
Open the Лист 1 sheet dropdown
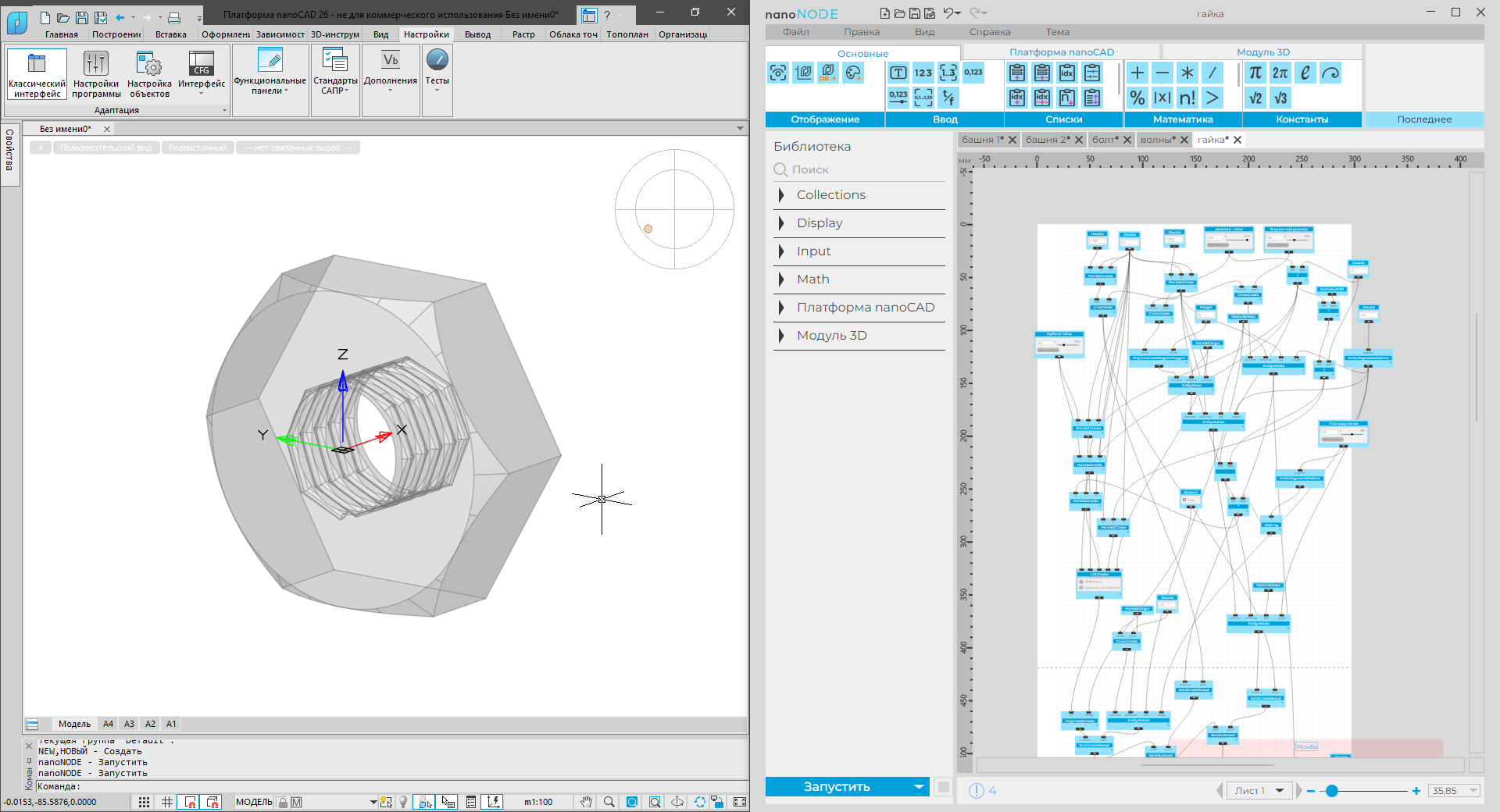tap(1279, 791)
